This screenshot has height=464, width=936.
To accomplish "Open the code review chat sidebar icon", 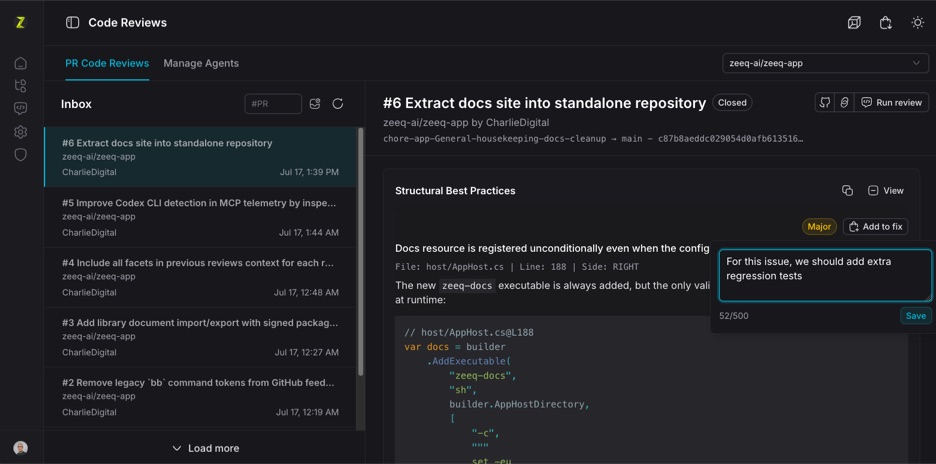I will (21, 108).
